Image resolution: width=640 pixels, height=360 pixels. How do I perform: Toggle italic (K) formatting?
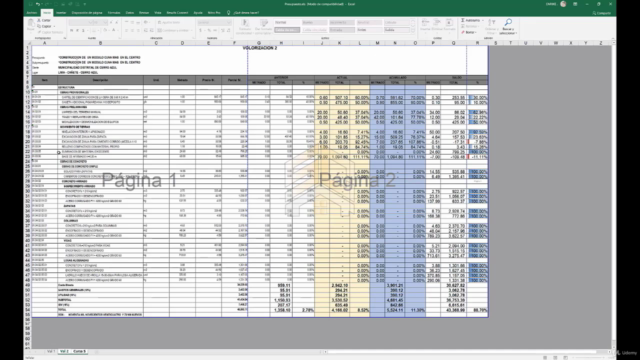[77, 31]
